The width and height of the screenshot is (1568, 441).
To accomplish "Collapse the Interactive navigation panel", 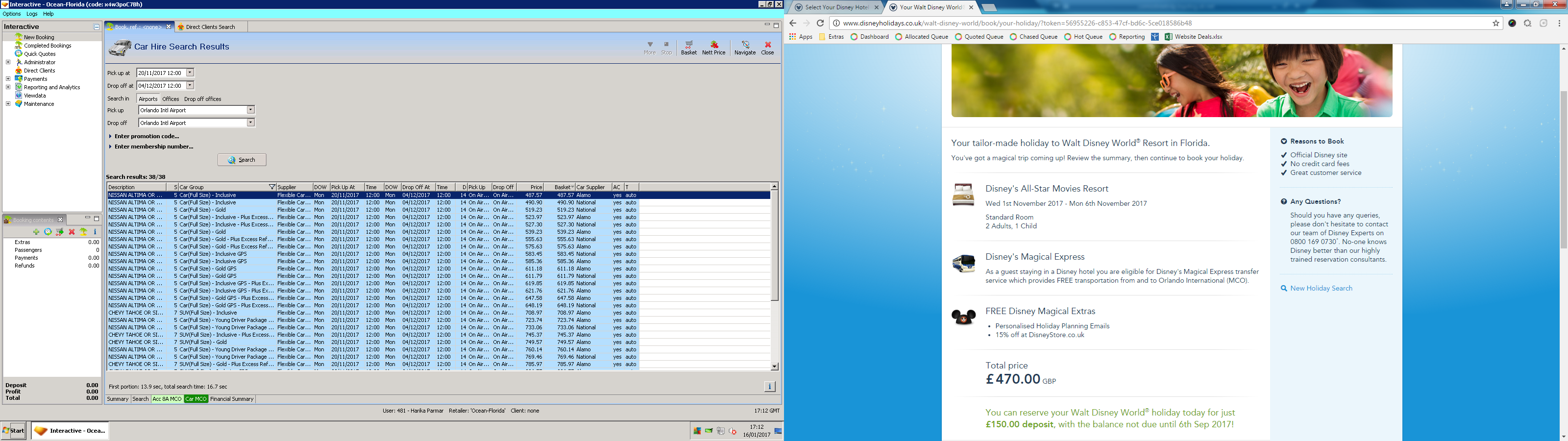I will (x=96, y=27).
